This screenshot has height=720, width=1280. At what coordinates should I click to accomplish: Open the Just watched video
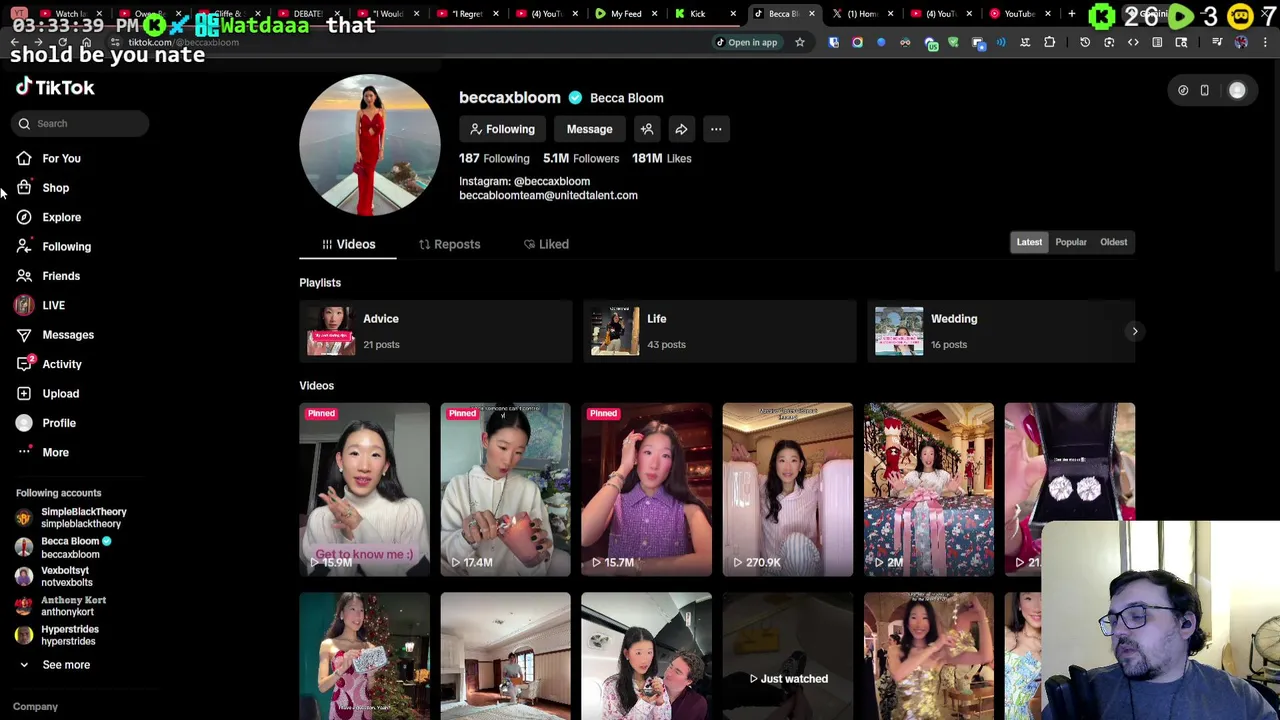[x=788, y=656]
